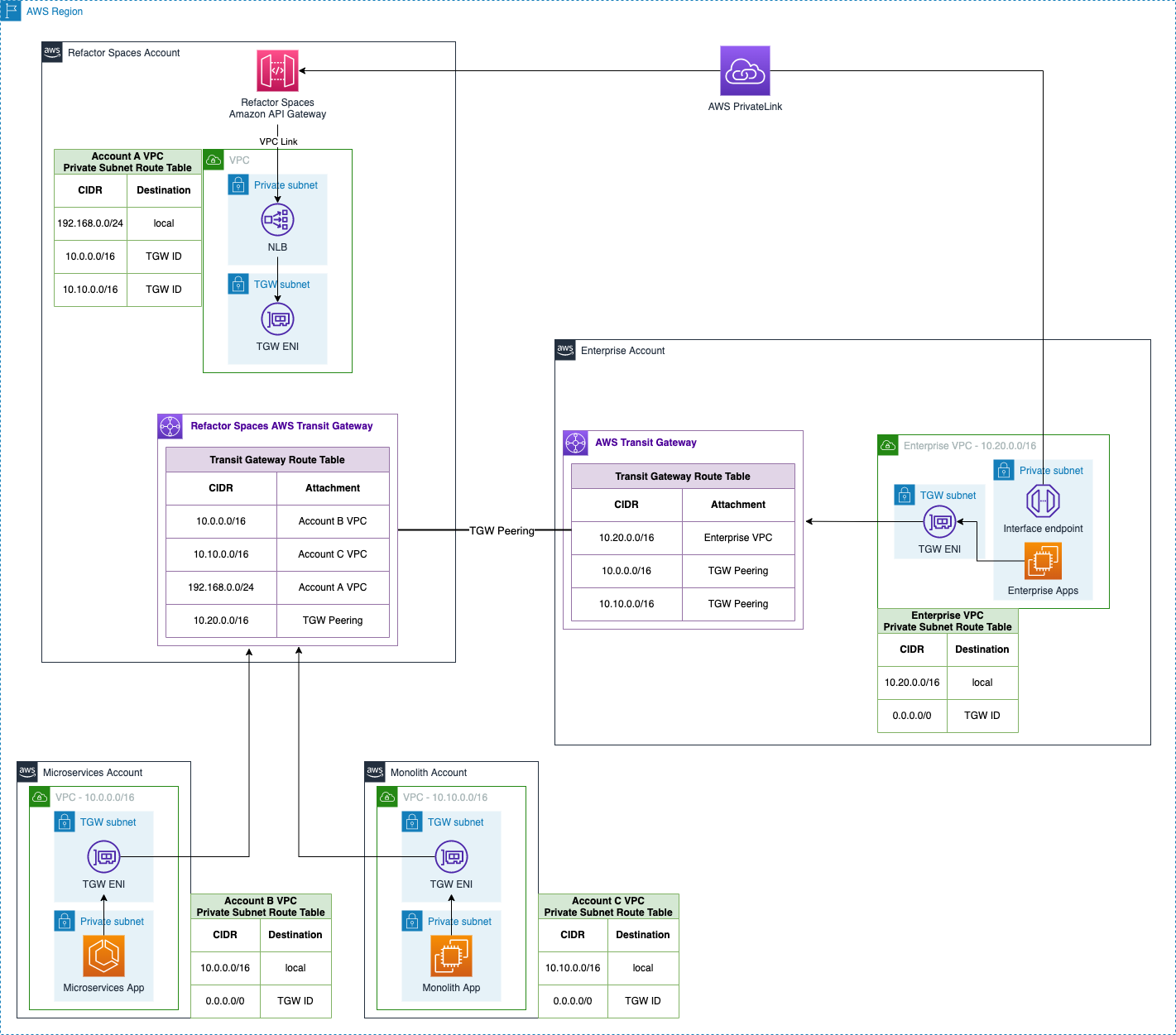The height and width of the screenshot is (1035, 1176).
Task: Select the TGW ENI icon in Monolith Account
Action: click(451, 857)
